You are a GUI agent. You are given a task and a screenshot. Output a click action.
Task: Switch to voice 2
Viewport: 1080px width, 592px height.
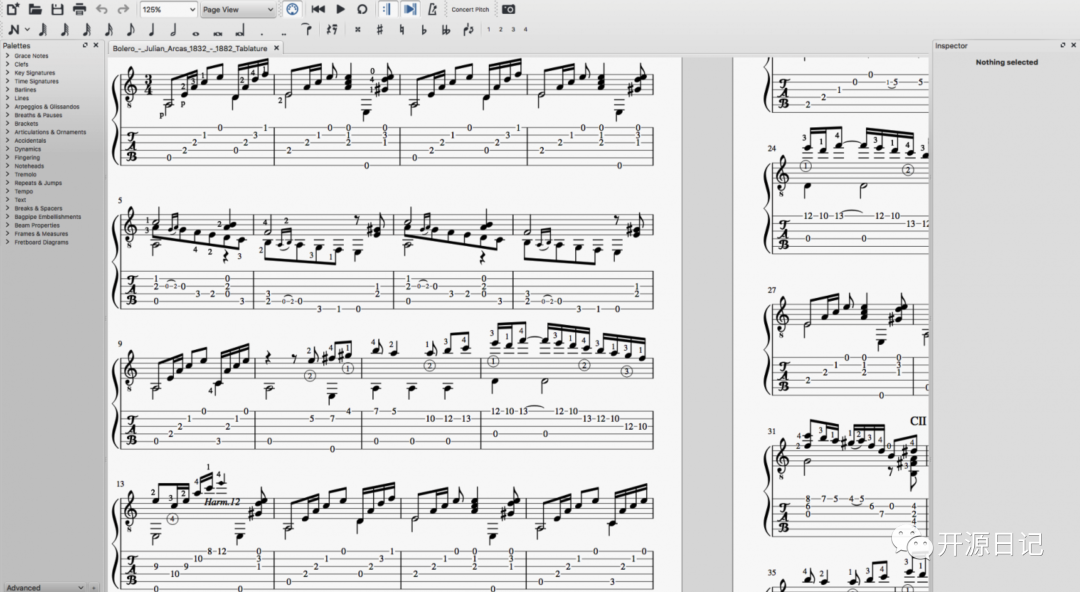tap(501, 30)
